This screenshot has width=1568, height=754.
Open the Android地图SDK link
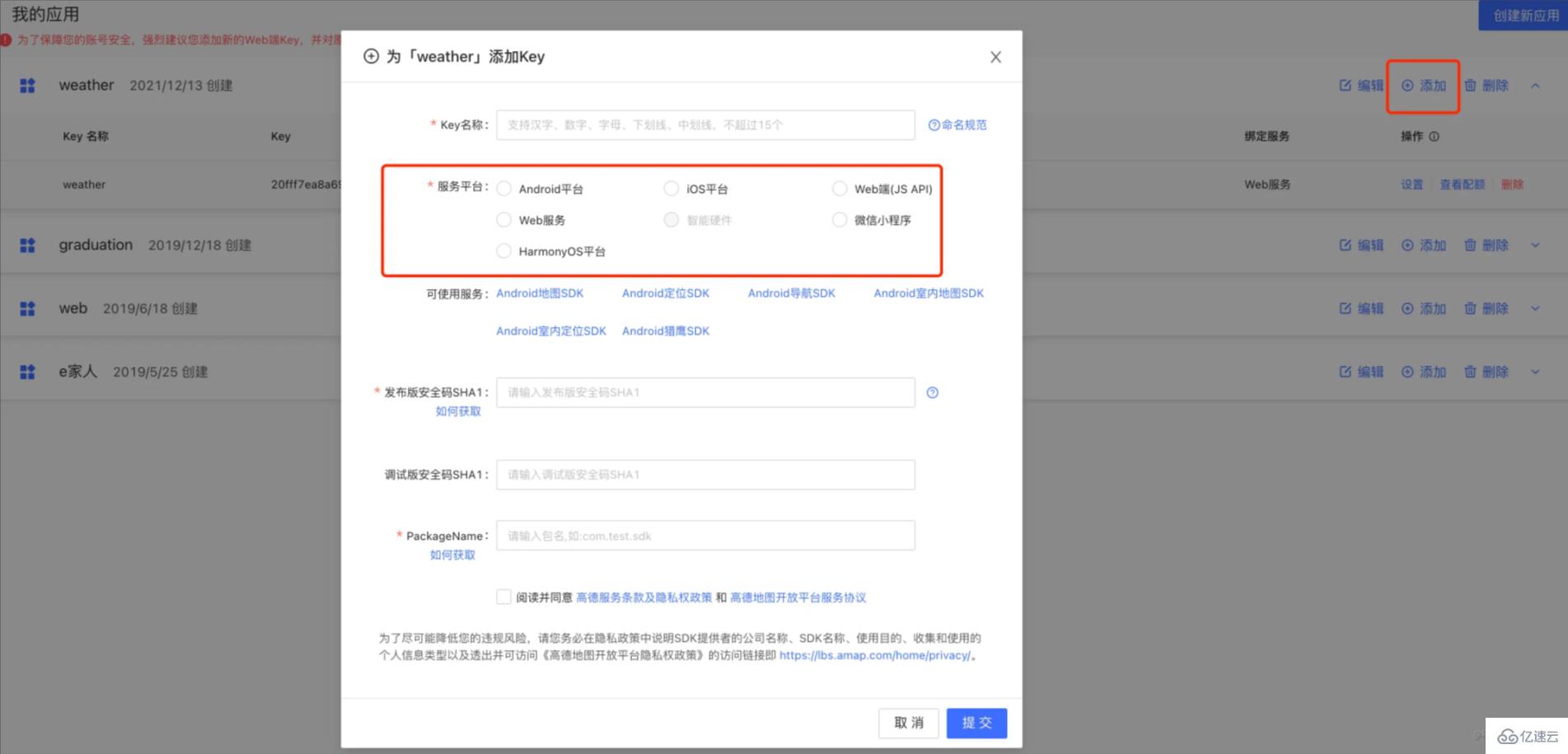tap(540, 293)
